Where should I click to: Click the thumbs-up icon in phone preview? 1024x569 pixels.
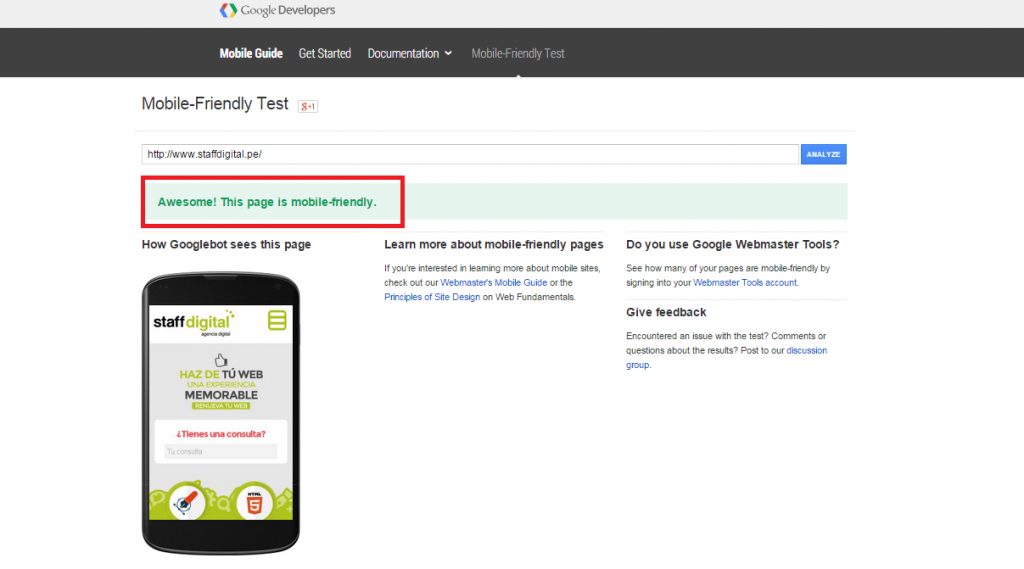[x=221, y=360]
